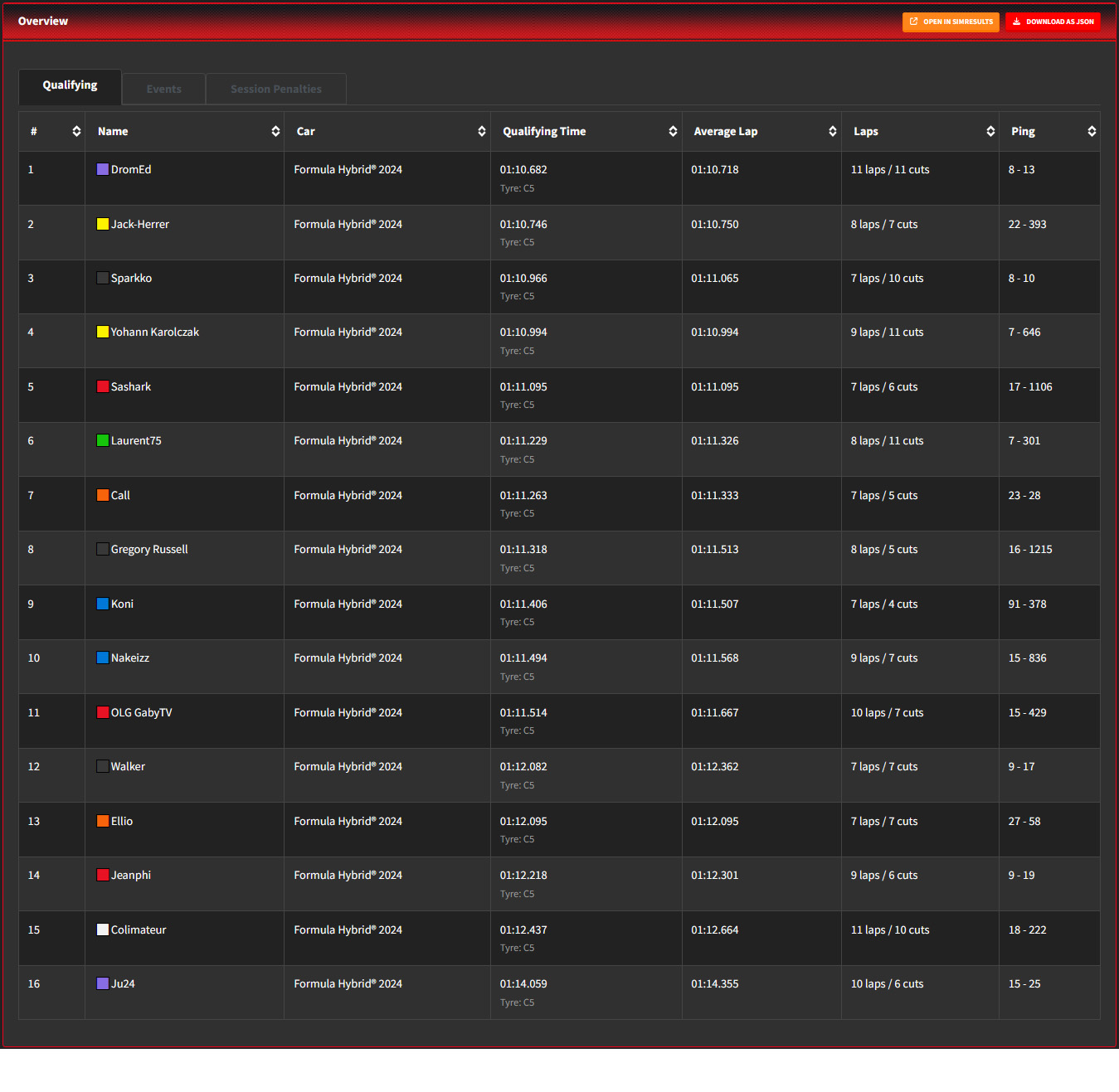This screenshot has height=1092, width=1119.
Task: Sort by Average Lap column arrows
Action: click(x=832, y=132)
